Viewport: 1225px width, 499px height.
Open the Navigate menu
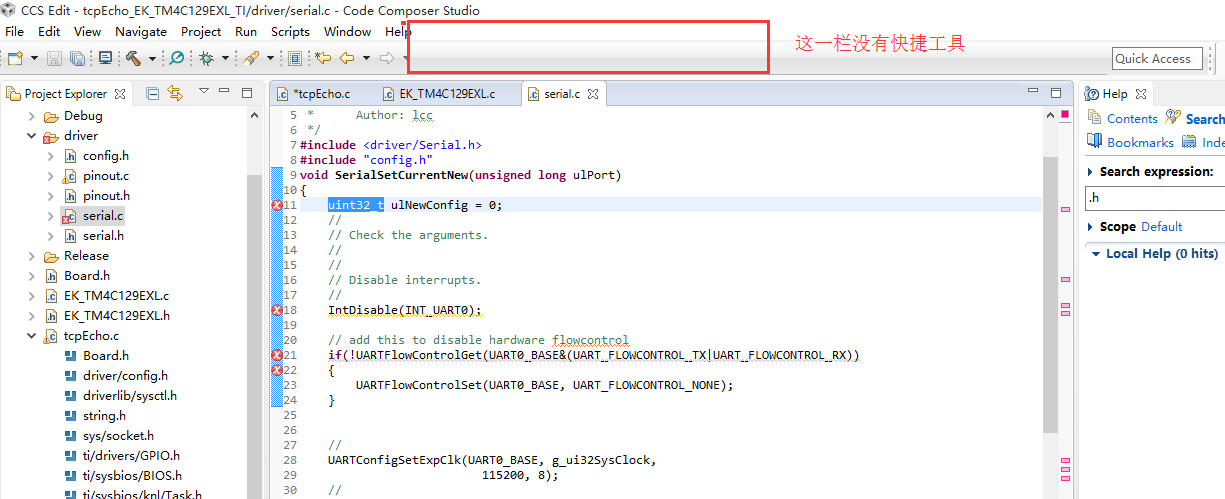[141, 31]
